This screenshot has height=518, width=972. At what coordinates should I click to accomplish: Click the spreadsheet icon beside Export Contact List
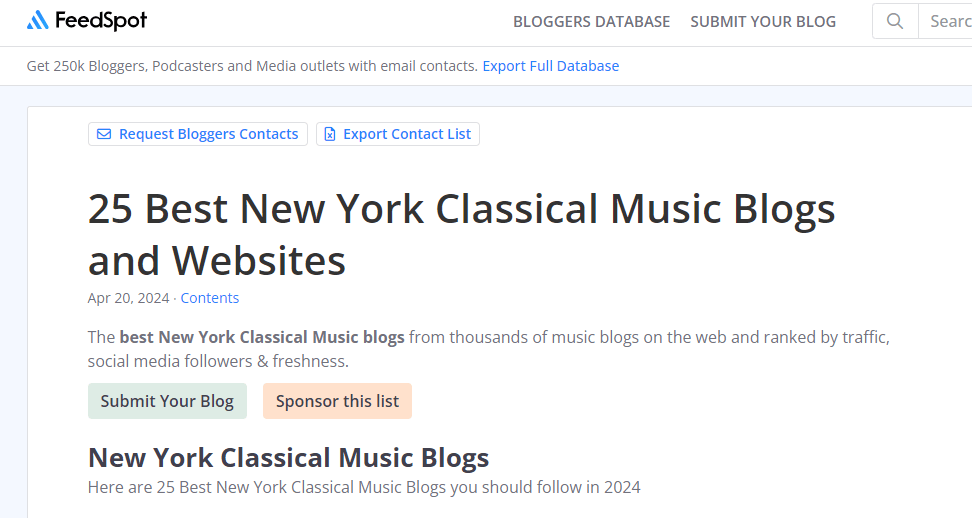(x=330, y=134)
